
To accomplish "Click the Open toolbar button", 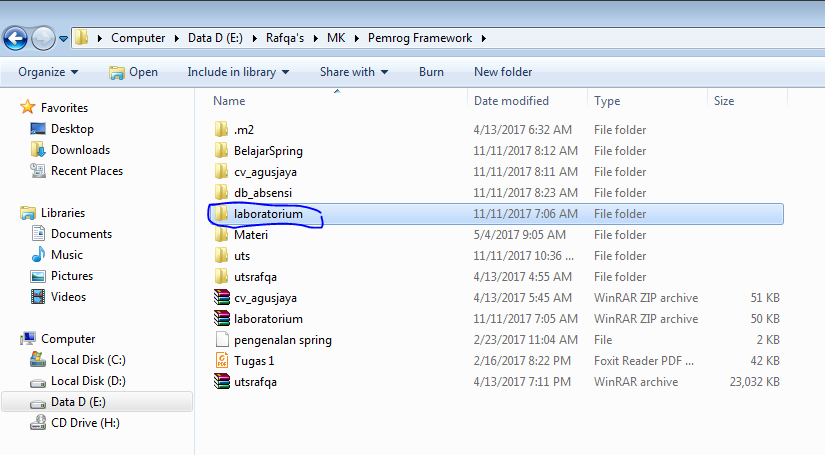I will click(133, 72).
